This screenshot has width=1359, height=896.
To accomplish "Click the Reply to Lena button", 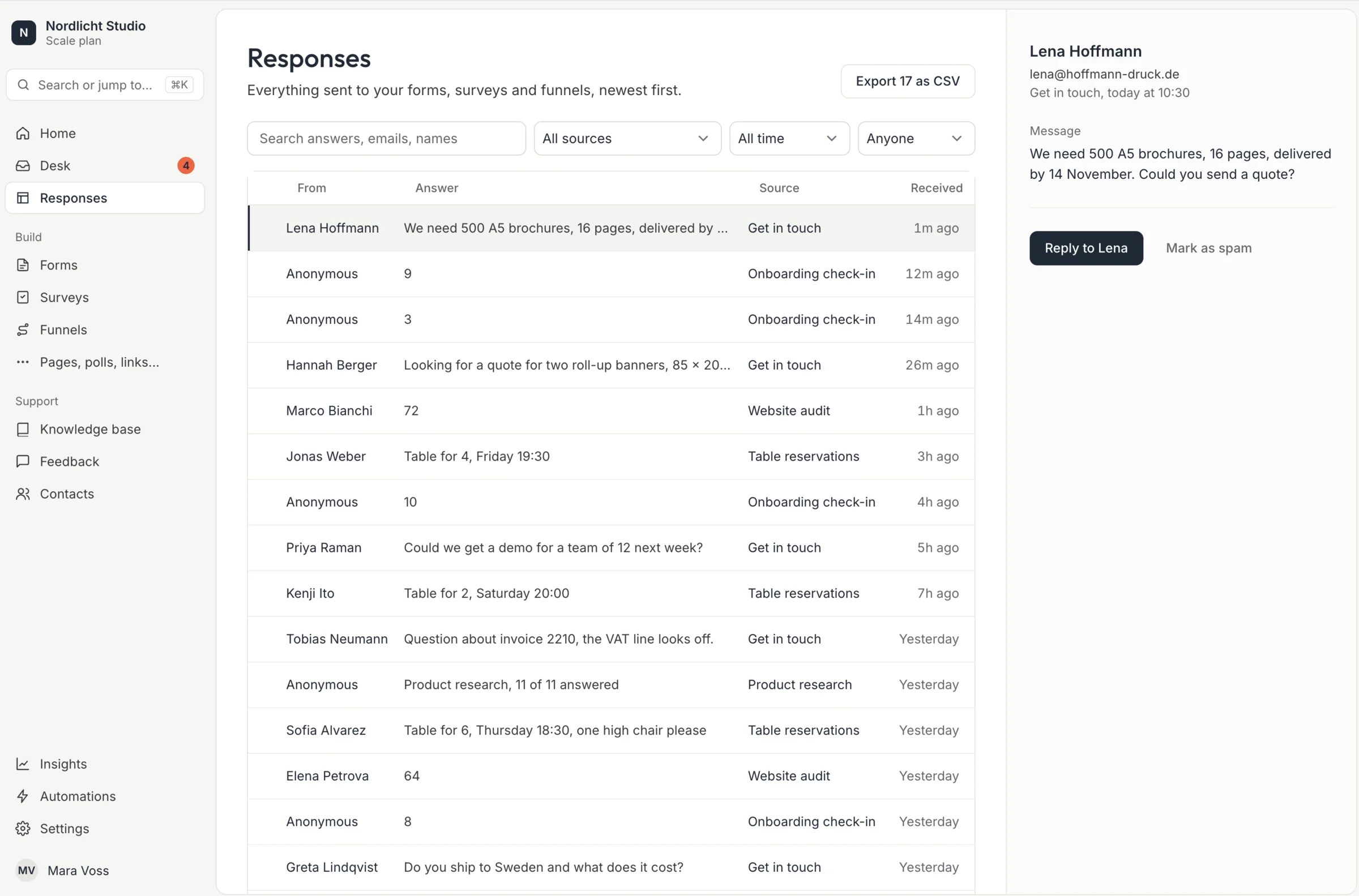I will coord(1086,248).
